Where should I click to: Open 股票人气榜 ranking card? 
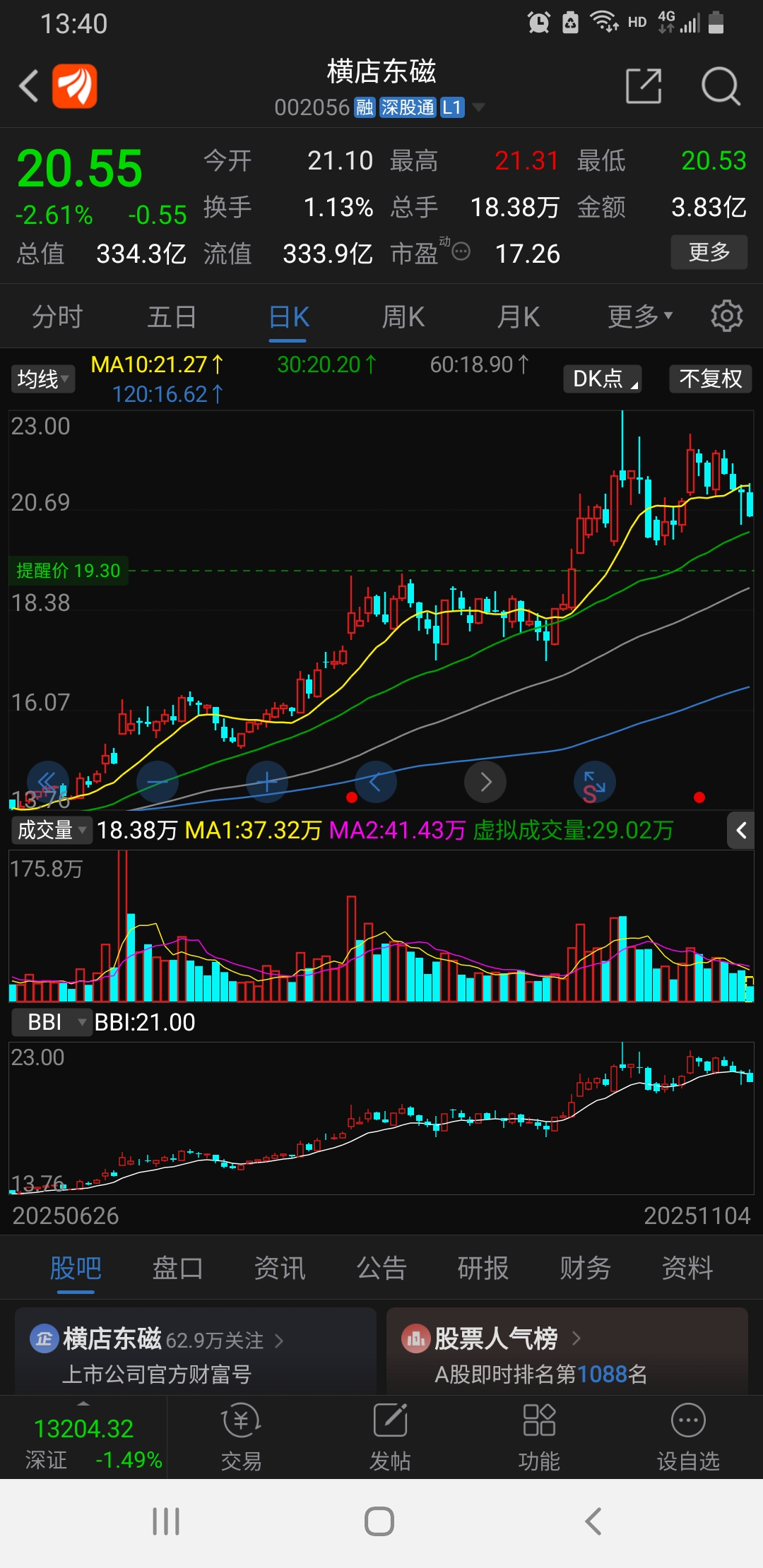tap(567, 1351)
